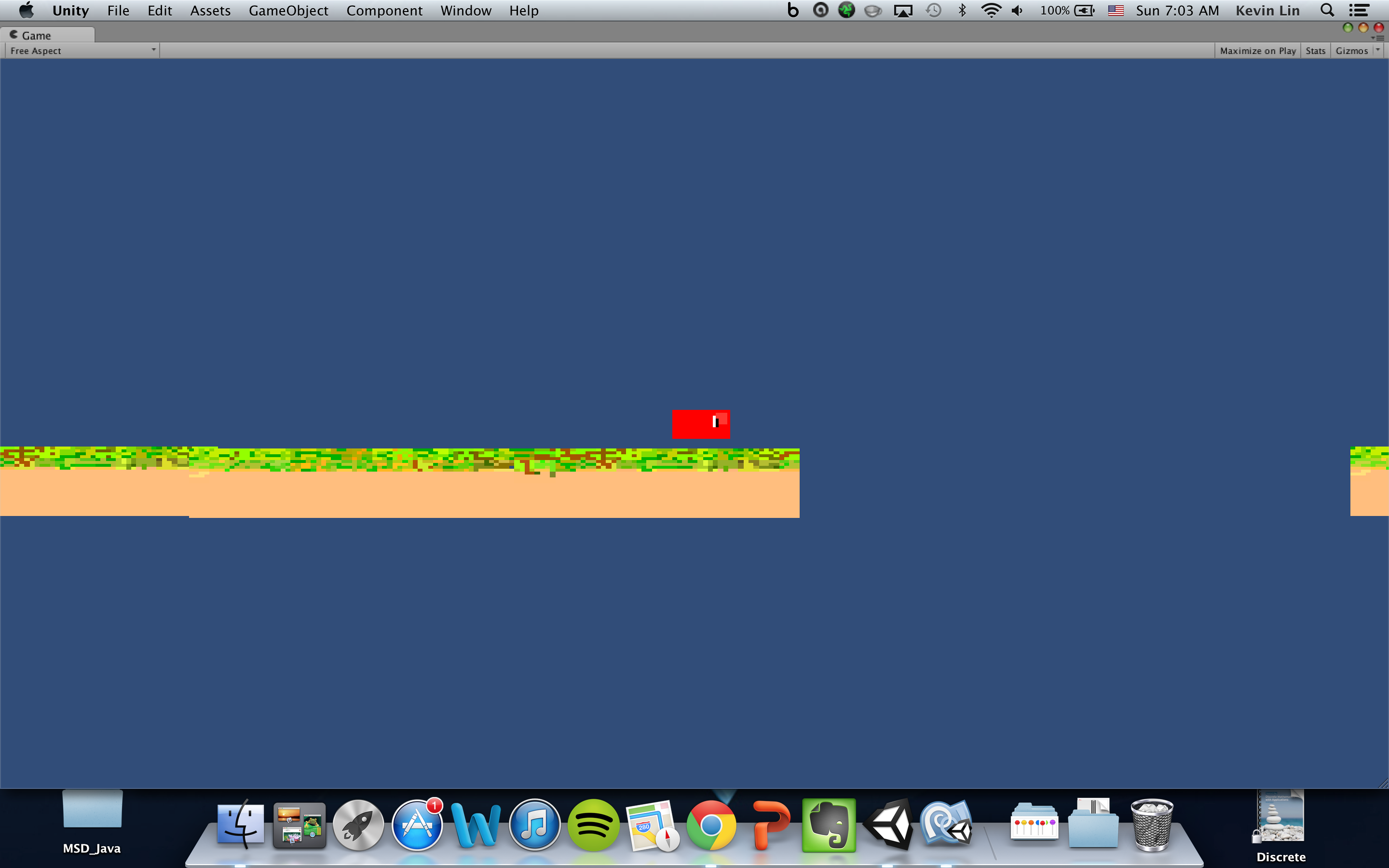
Task: Toggle the Stats overlay
Action: pos(1315,51)
